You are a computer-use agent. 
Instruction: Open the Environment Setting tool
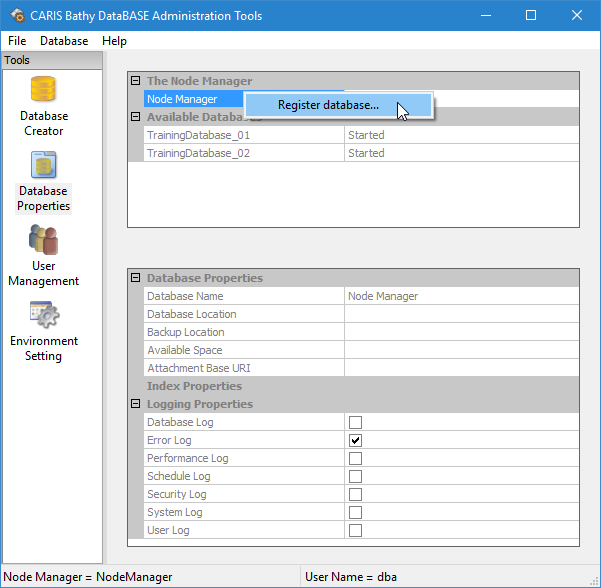44,316
